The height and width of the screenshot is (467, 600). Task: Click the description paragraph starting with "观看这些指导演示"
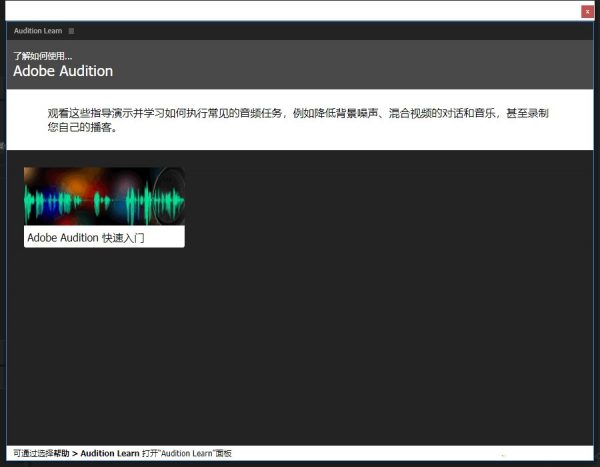click(298, 120)
